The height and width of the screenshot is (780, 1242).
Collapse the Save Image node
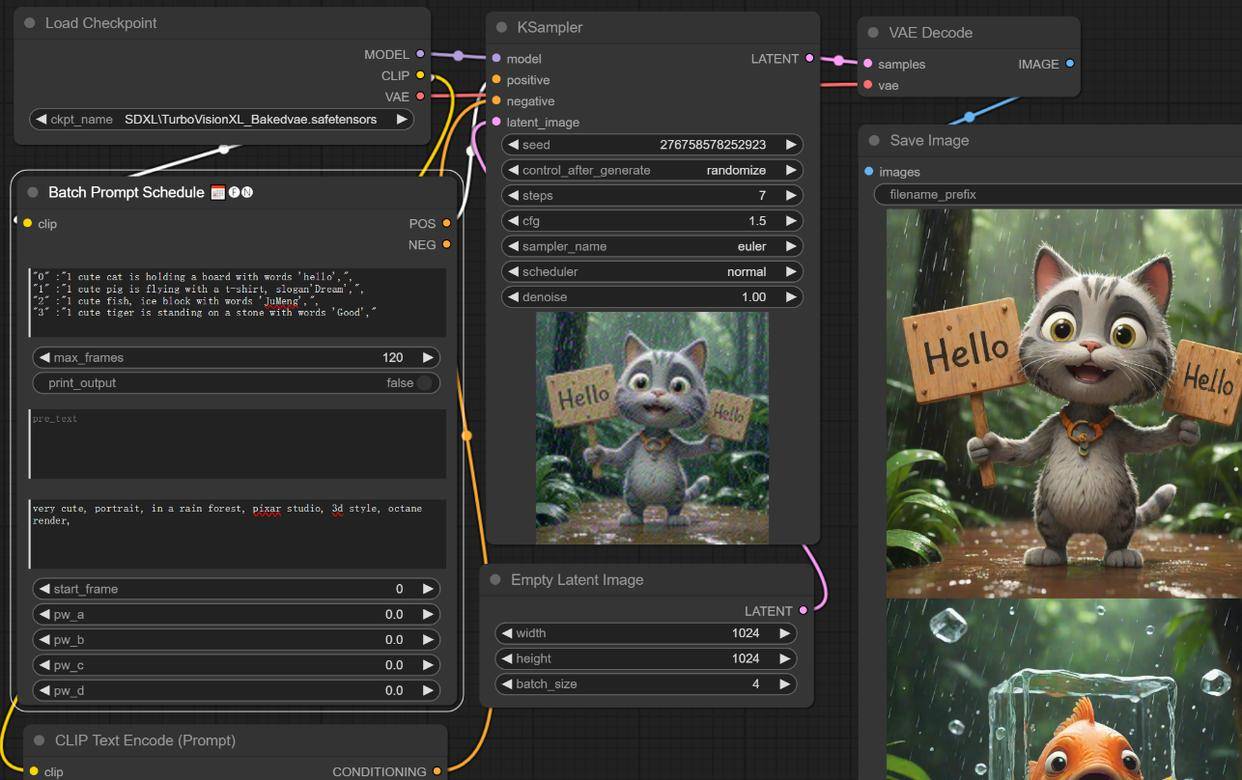[874, 141]
